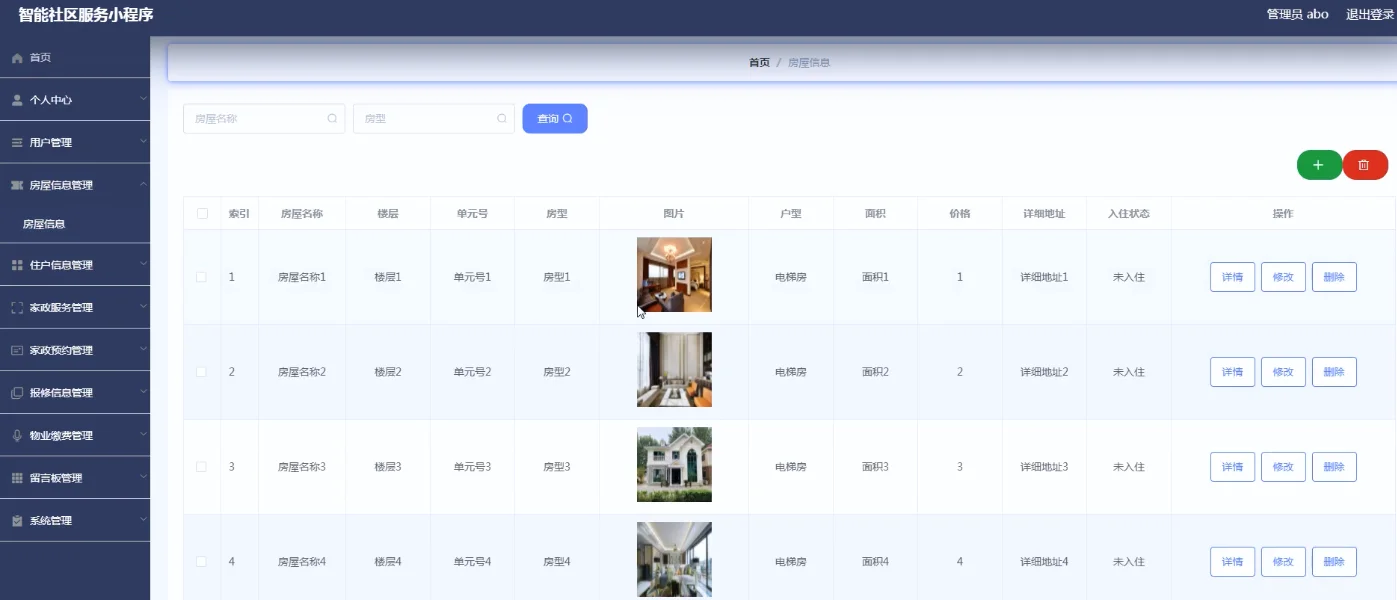Screen dimensions: 1397x600
Task: Click the 查询 search button
Action: pyautogui.click(x=554, y=118)
